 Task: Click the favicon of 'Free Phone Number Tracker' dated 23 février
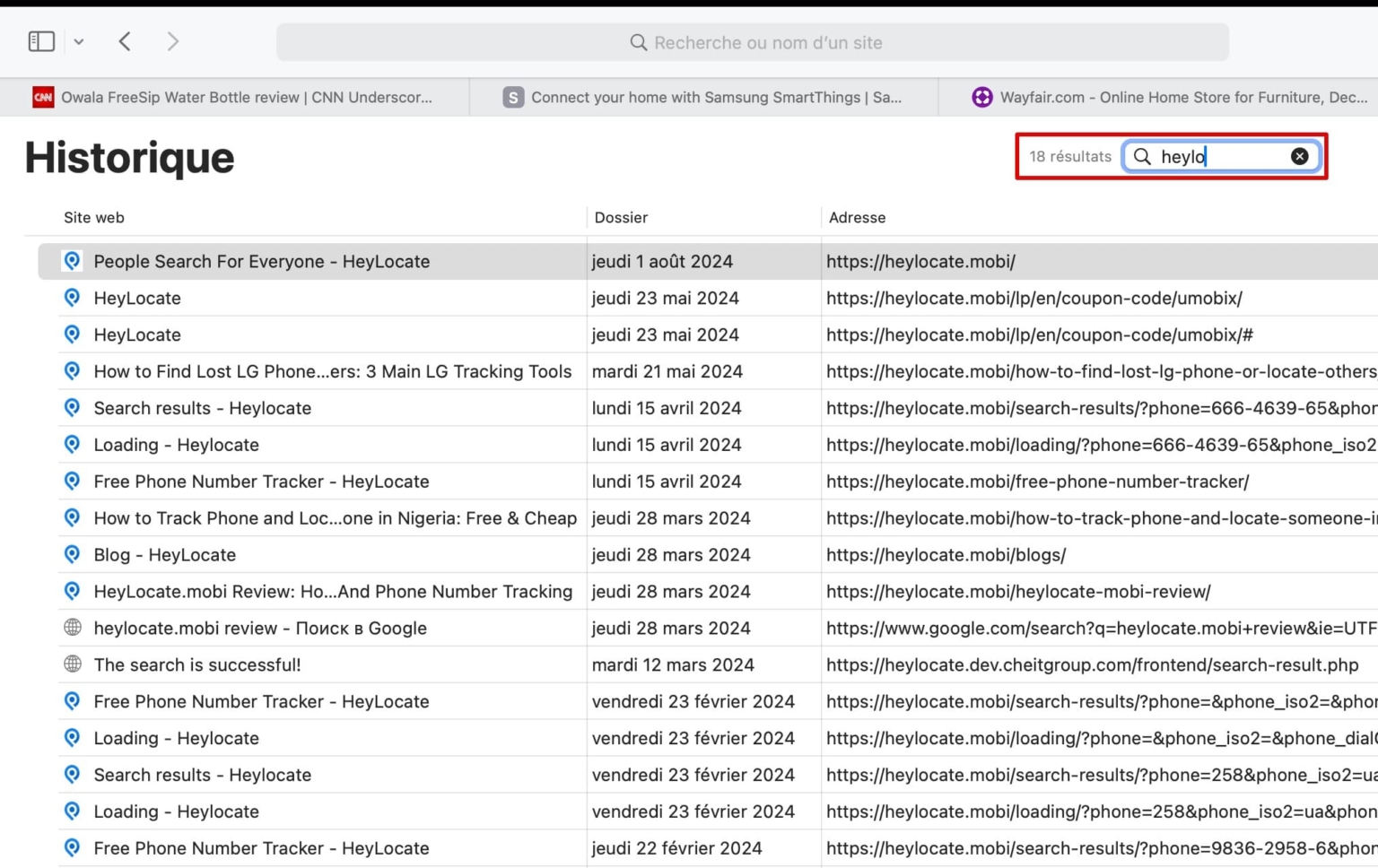tap(72, 701)
